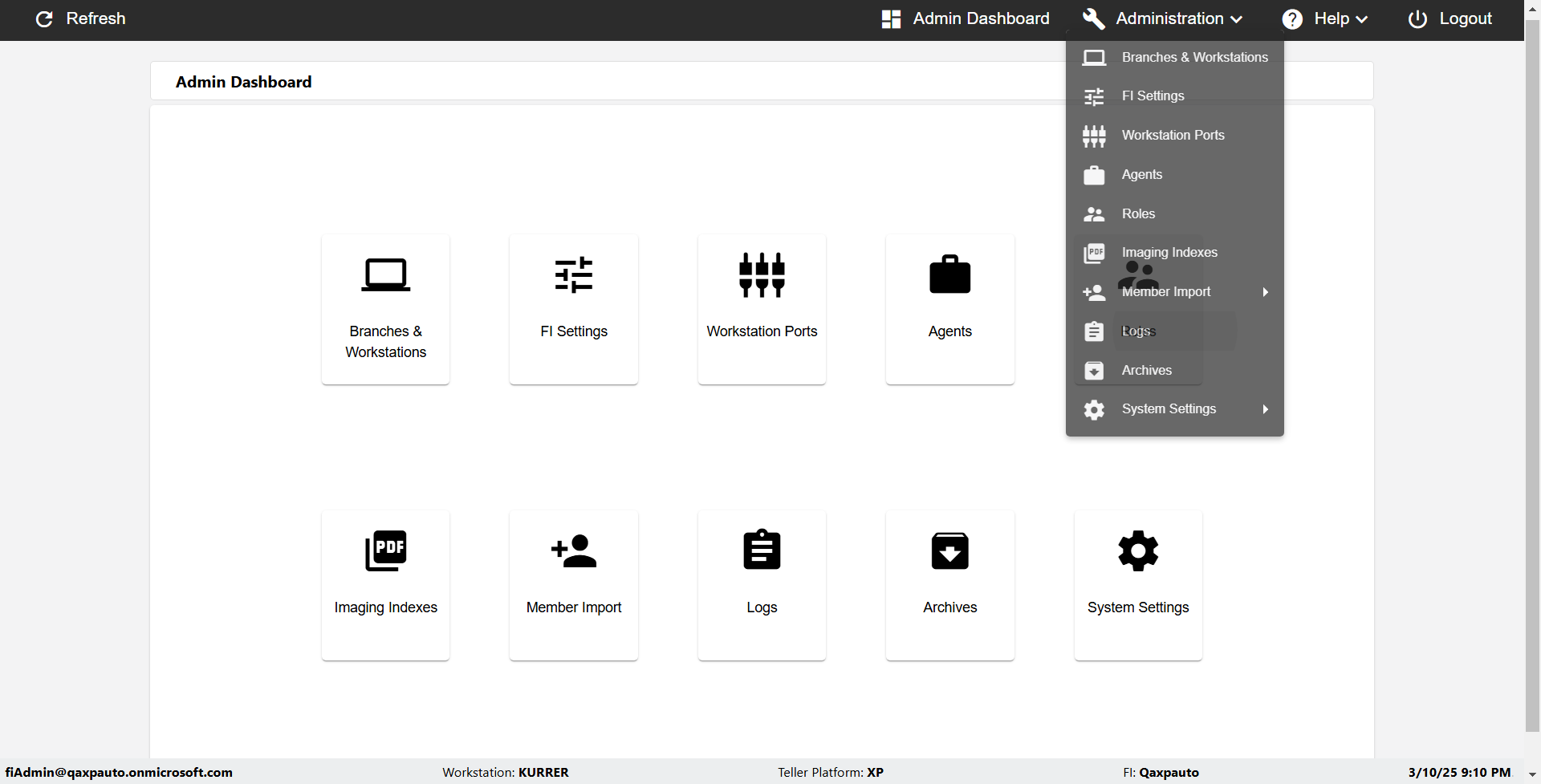Click the Admin Dashboard page heading
Screen dimensions: 1541x784
244,82
